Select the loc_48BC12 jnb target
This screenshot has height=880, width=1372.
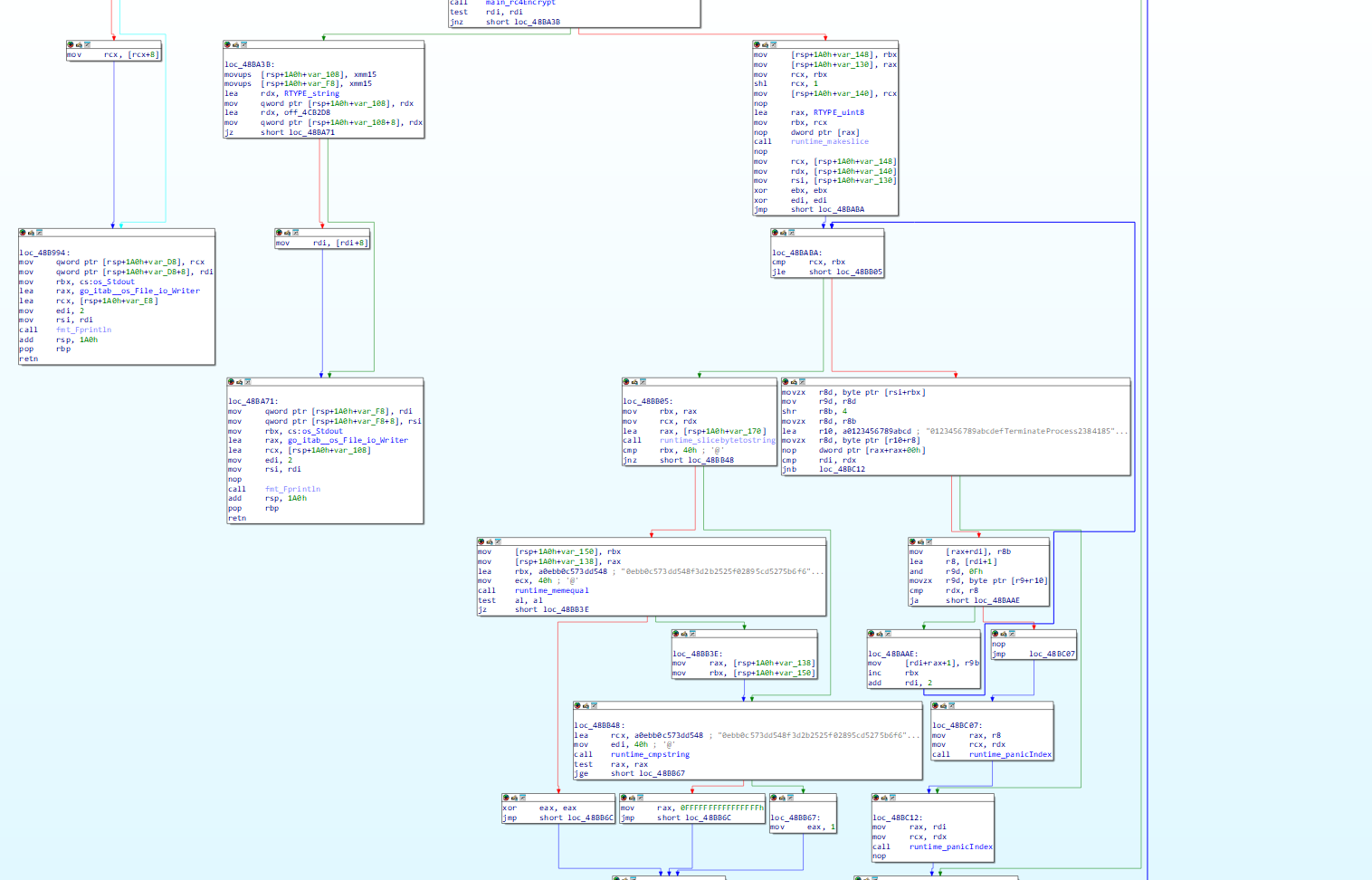(842, 469)
